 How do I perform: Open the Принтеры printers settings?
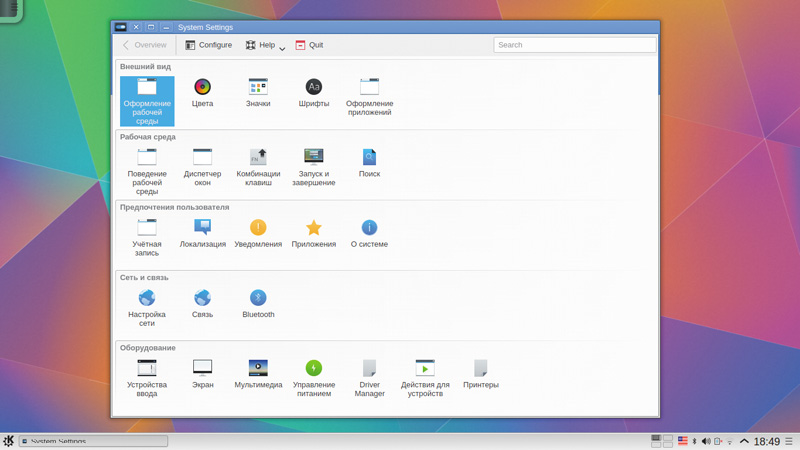click(481, 374)
